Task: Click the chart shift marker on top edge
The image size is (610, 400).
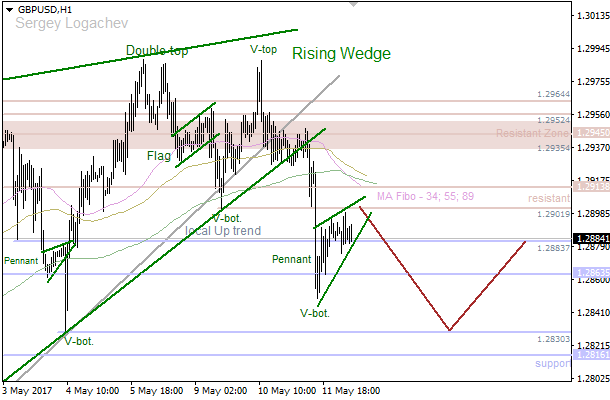Action: tap(352, 4)
